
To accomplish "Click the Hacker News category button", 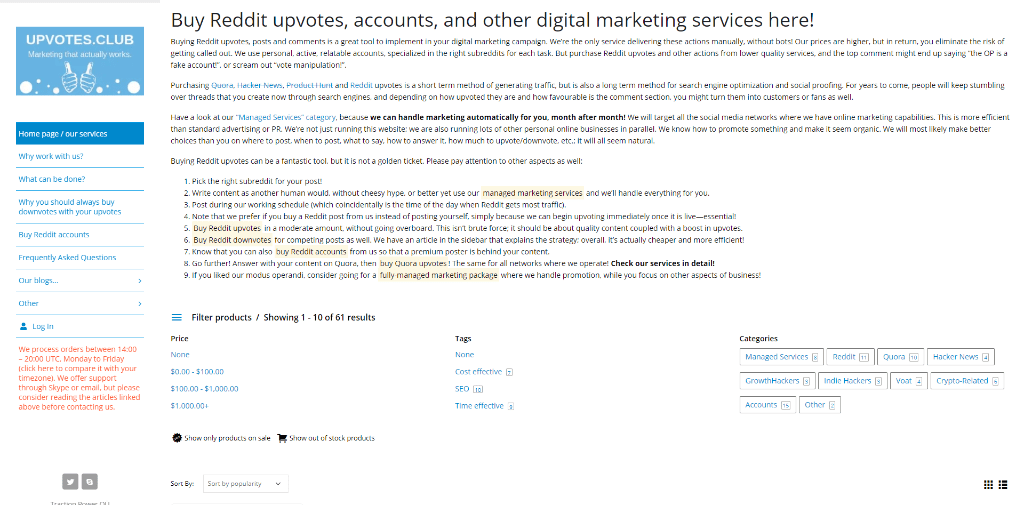I will (960, 357).
